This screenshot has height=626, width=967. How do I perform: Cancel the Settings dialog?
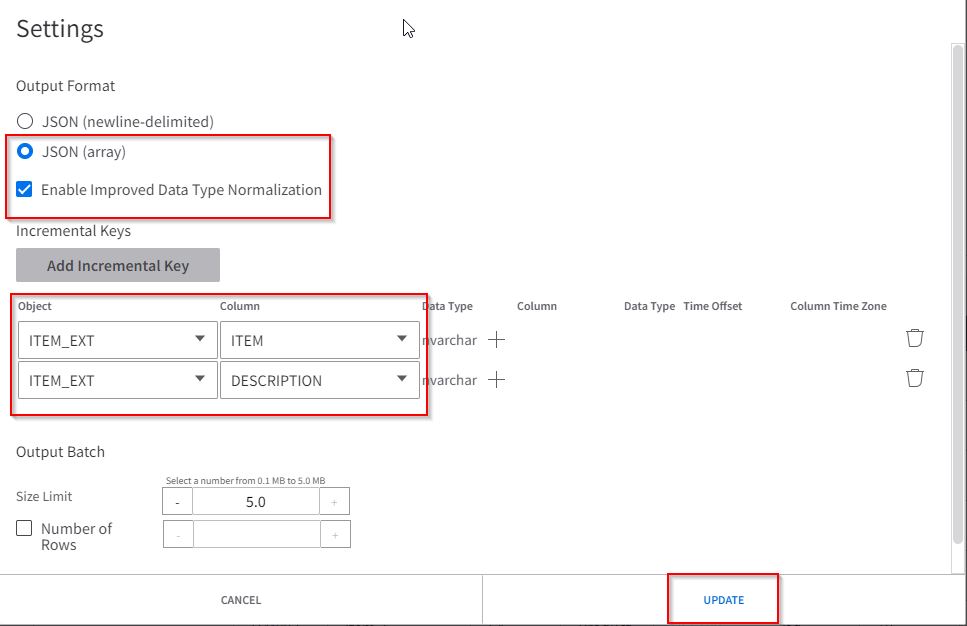tap(241, 600)
